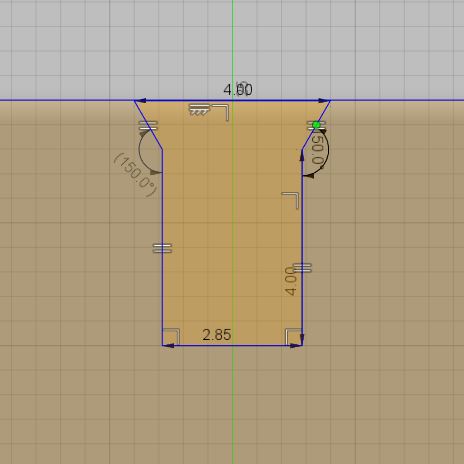Select the left vertical sketch line
Screen dimensions: 464x464
(x=162, y=247)
